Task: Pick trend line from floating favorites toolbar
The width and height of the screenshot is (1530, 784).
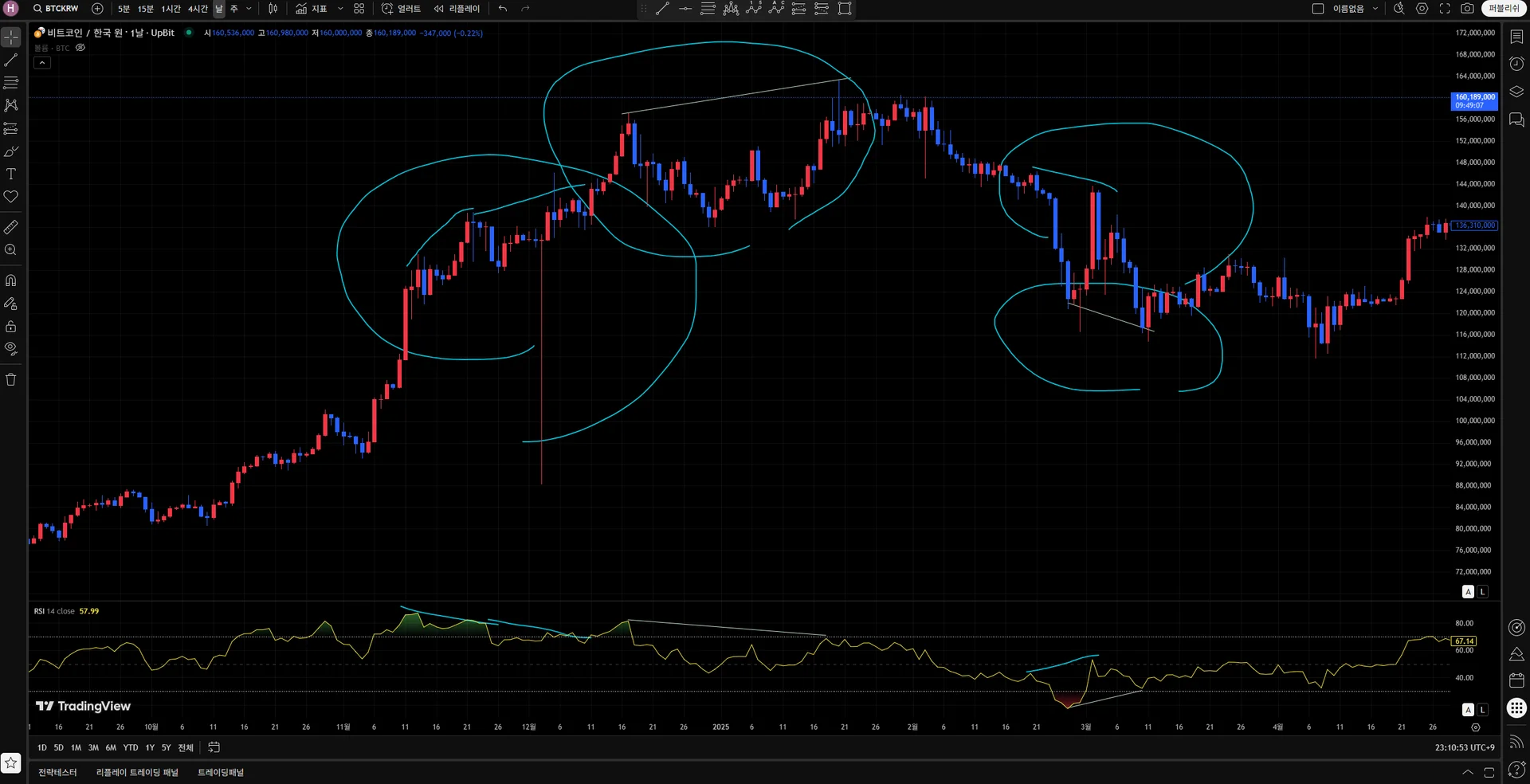Action: click(662, 9)
